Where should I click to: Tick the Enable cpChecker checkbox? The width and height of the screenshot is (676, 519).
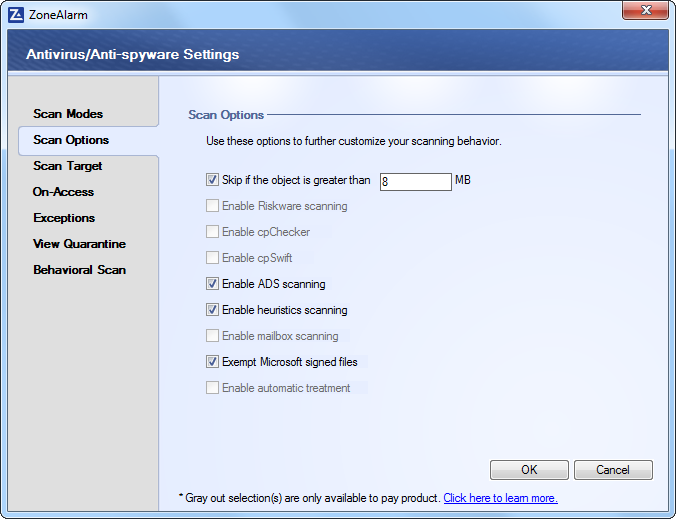pos(212,231)
